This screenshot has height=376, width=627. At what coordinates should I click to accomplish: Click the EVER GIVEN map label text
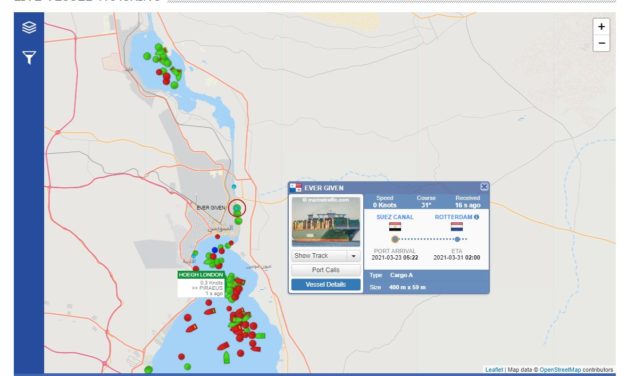(x=211, y=208)
